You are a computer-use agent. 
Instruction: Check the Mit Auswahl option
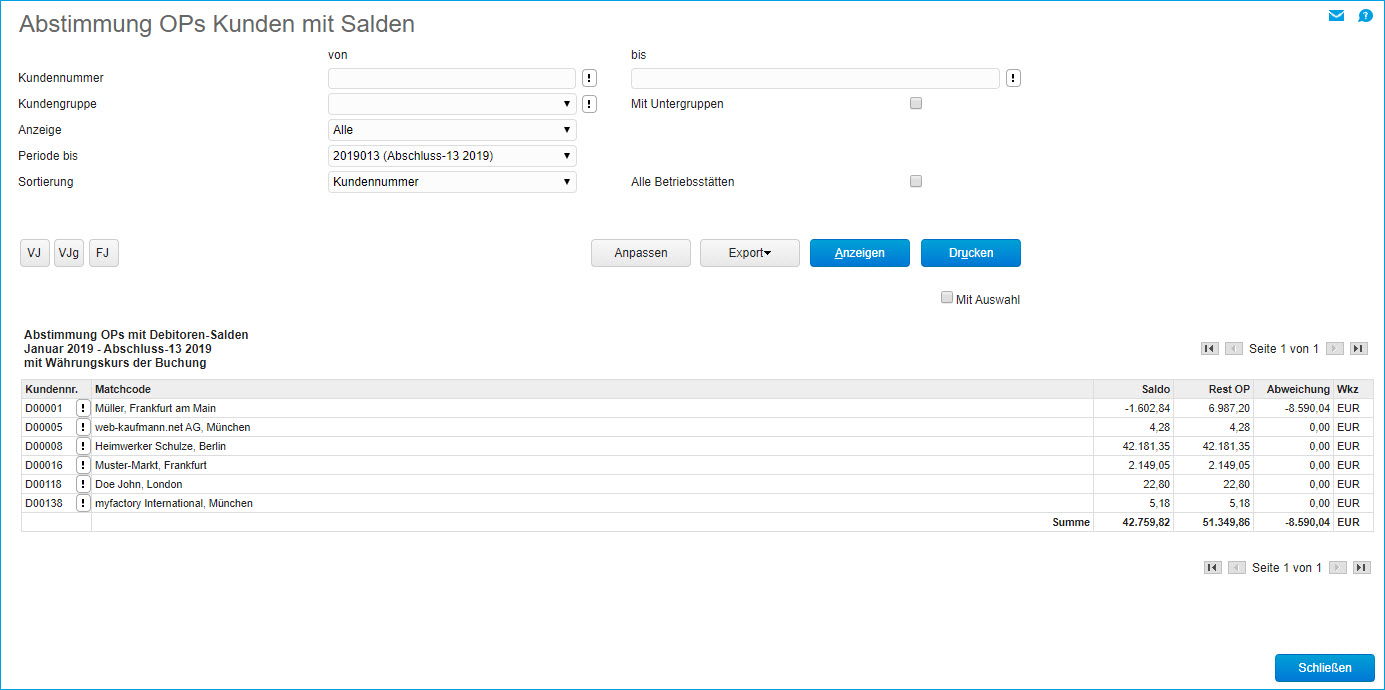(947, 297)
